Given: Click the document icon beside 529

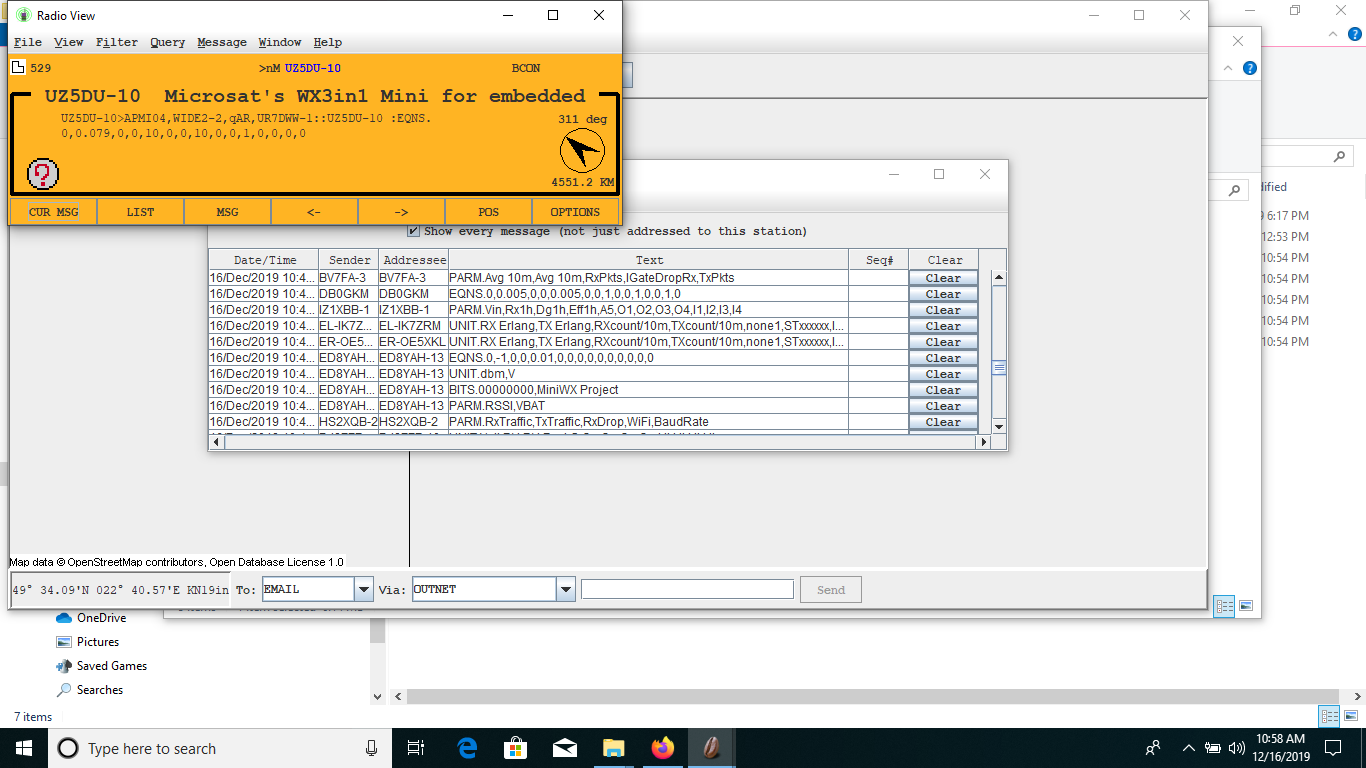Looking at the screenshot, I should (x=17, y=68).
